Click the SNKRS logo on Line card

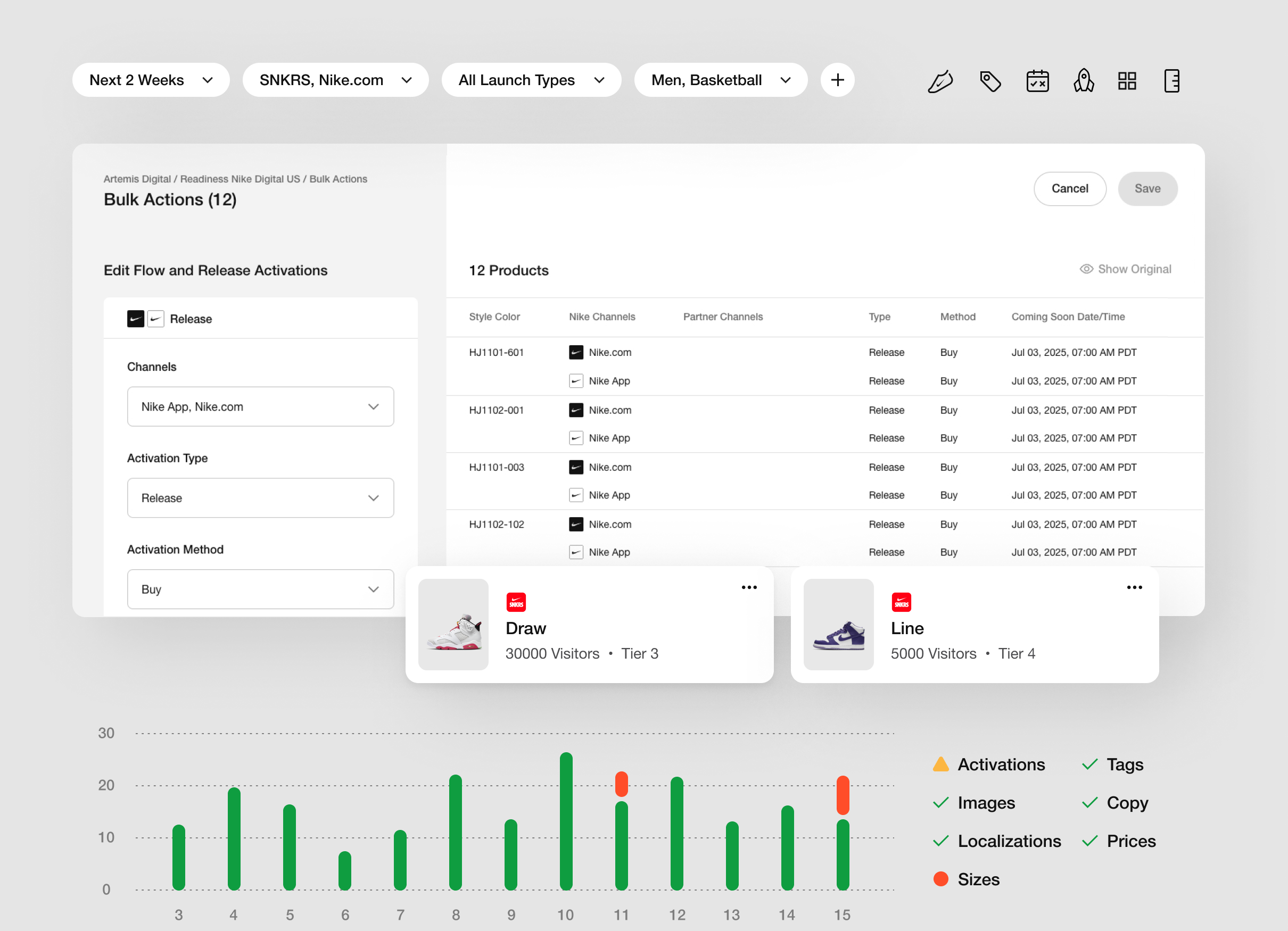pos(901,602)
